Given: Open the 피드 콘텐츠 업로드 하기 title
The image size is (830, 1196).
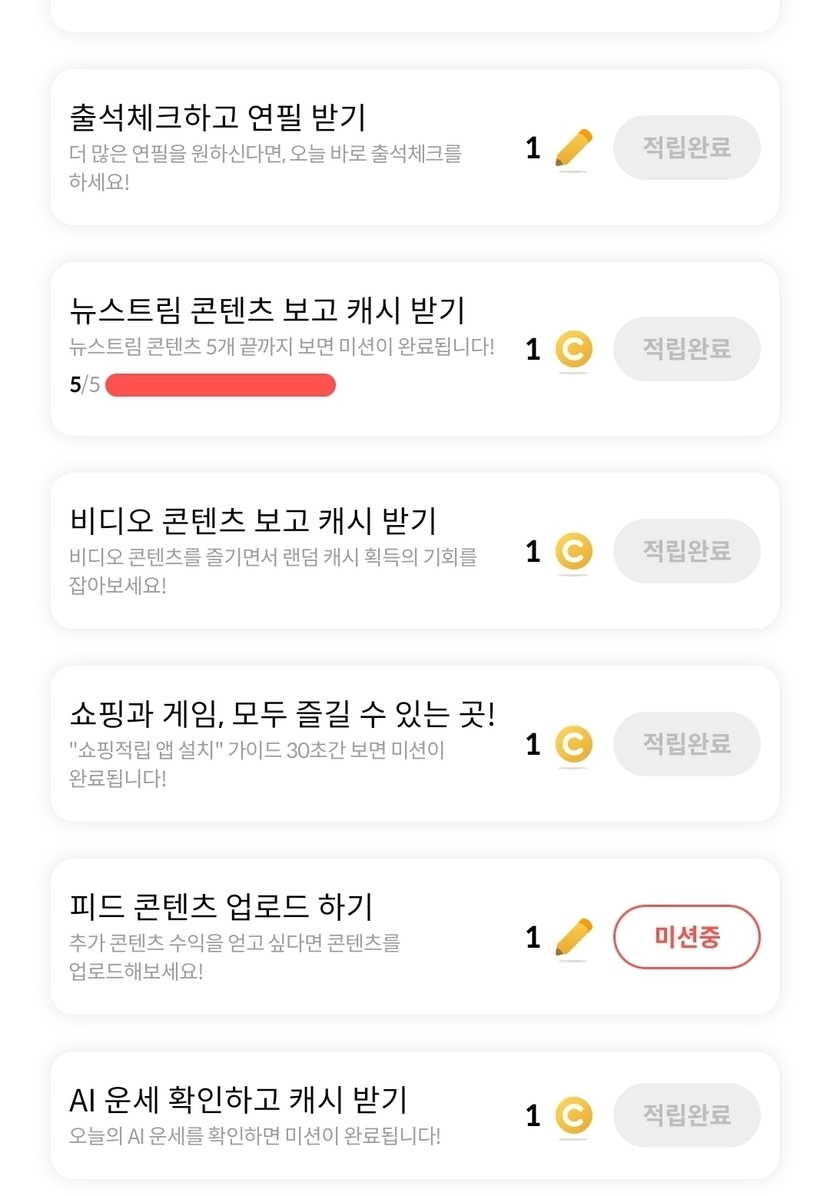Looking at the screenshot, I should 221,907.
